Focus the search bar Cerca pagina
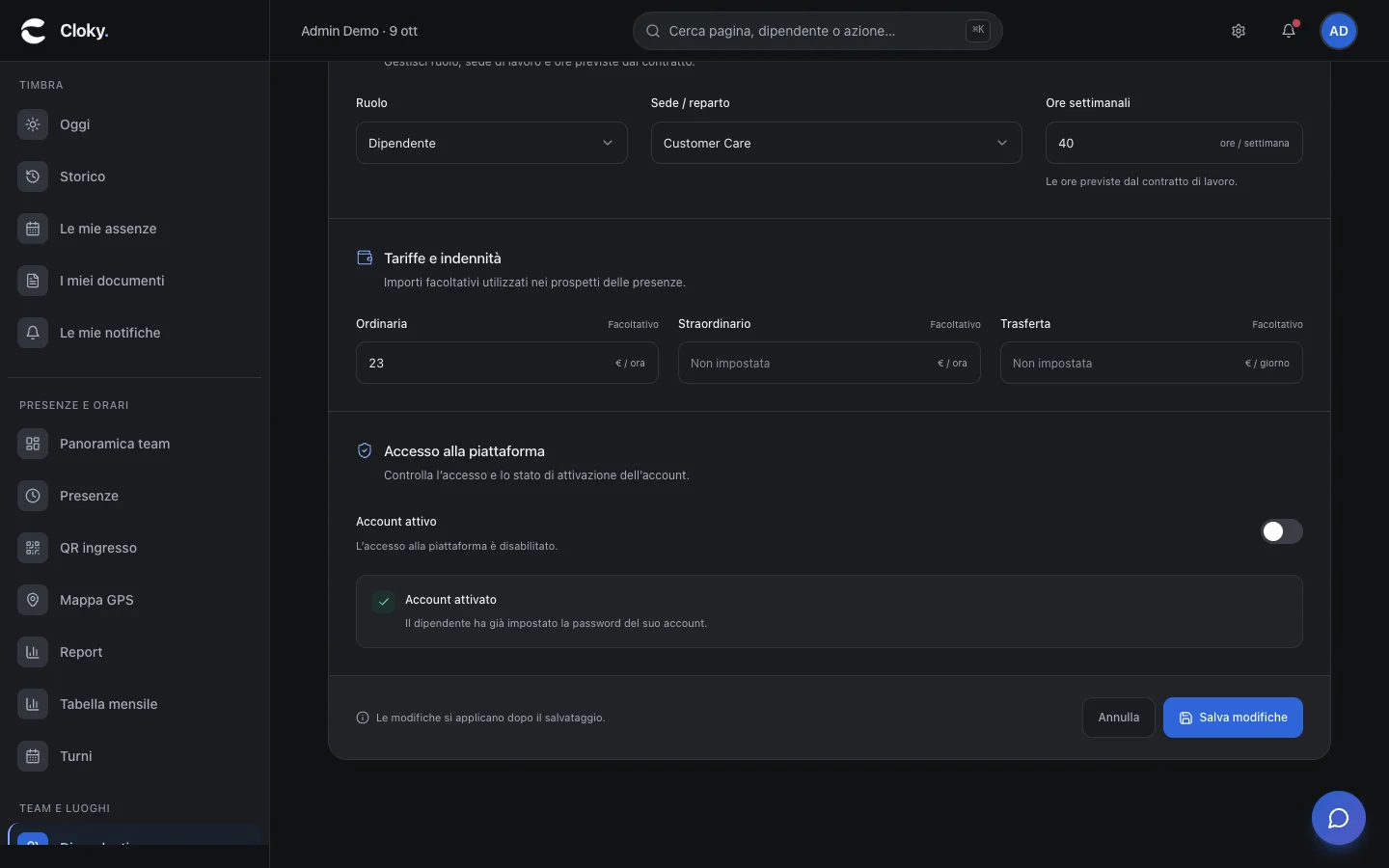The image size is (1389, 868). (818, 31)
